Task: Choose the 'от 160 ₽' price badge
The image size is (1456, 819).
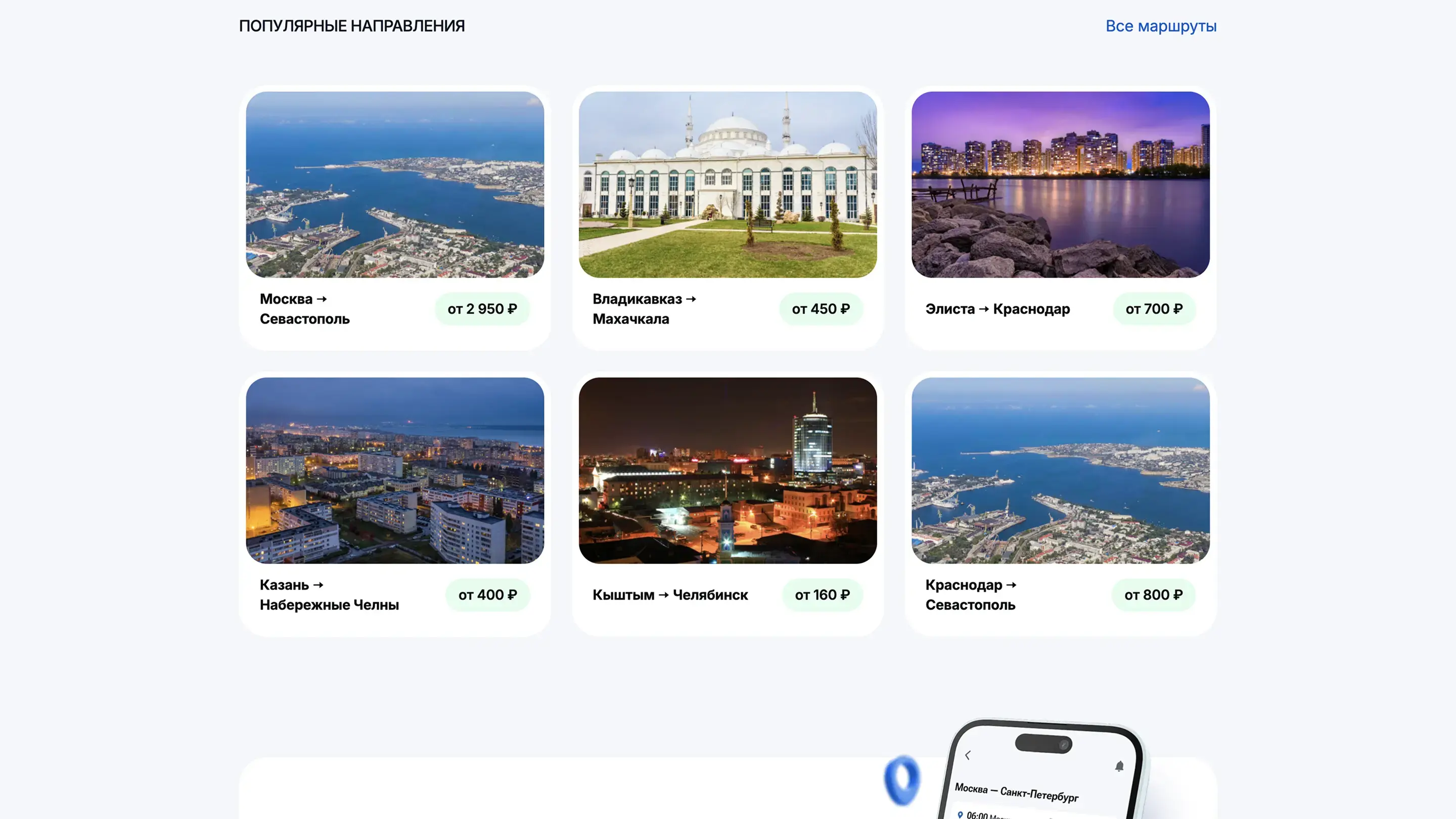Action: [x=822, y=595]
